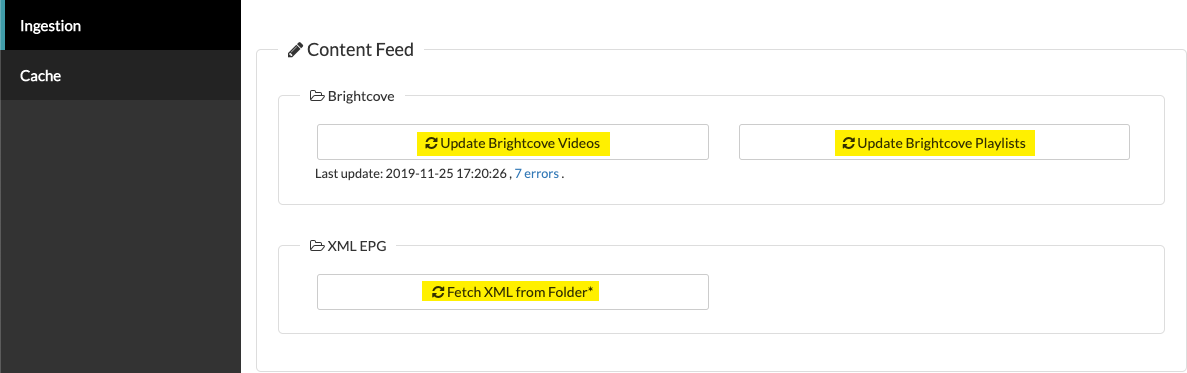Click the empty dark sidebar area below Cache
Image resolution: width=1187 pixels, height=373 pixels.
tap(120, 237)
